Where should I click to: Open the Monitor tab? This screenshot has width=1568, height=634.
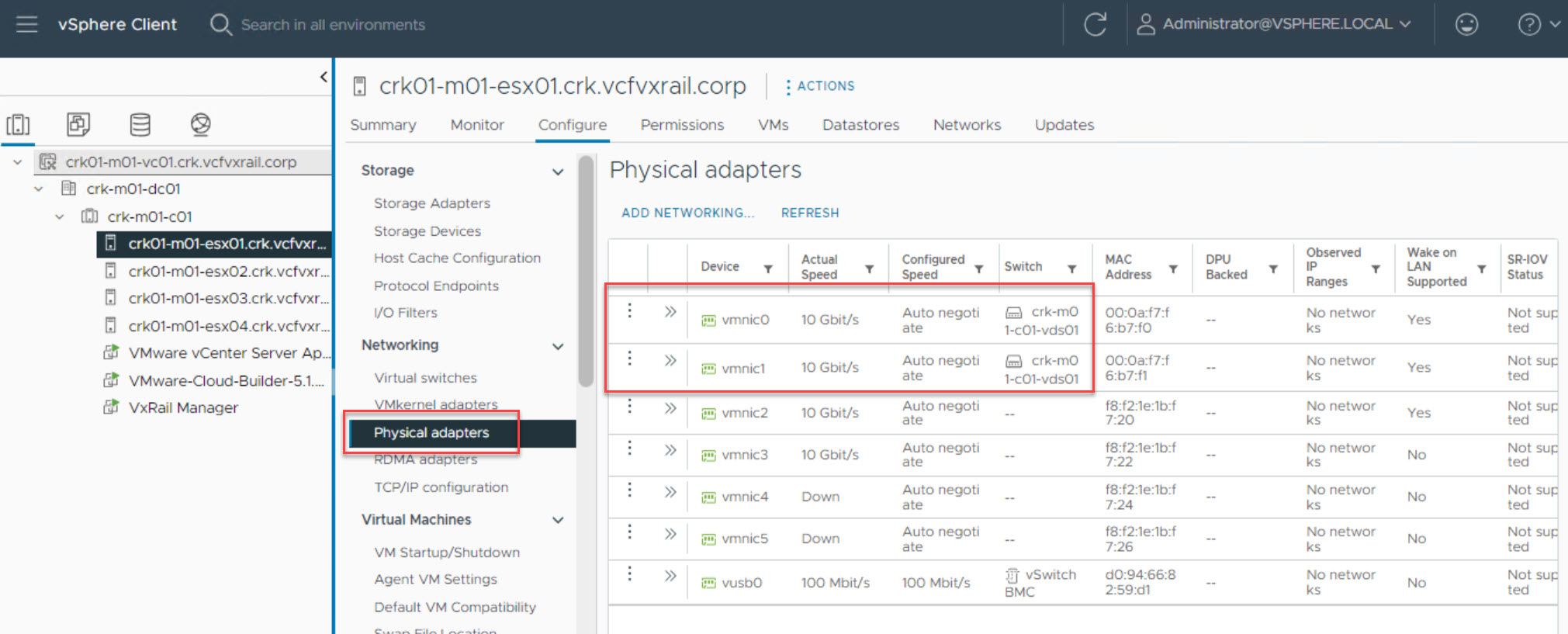click(x=476, y=125)
